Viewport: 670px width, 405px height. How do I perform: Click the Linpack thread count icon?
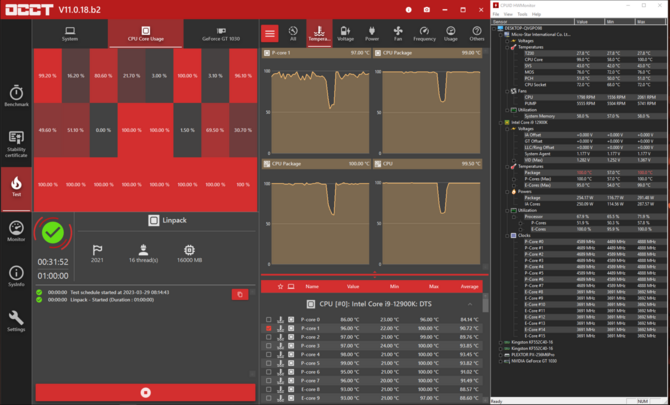coord(143,249)
